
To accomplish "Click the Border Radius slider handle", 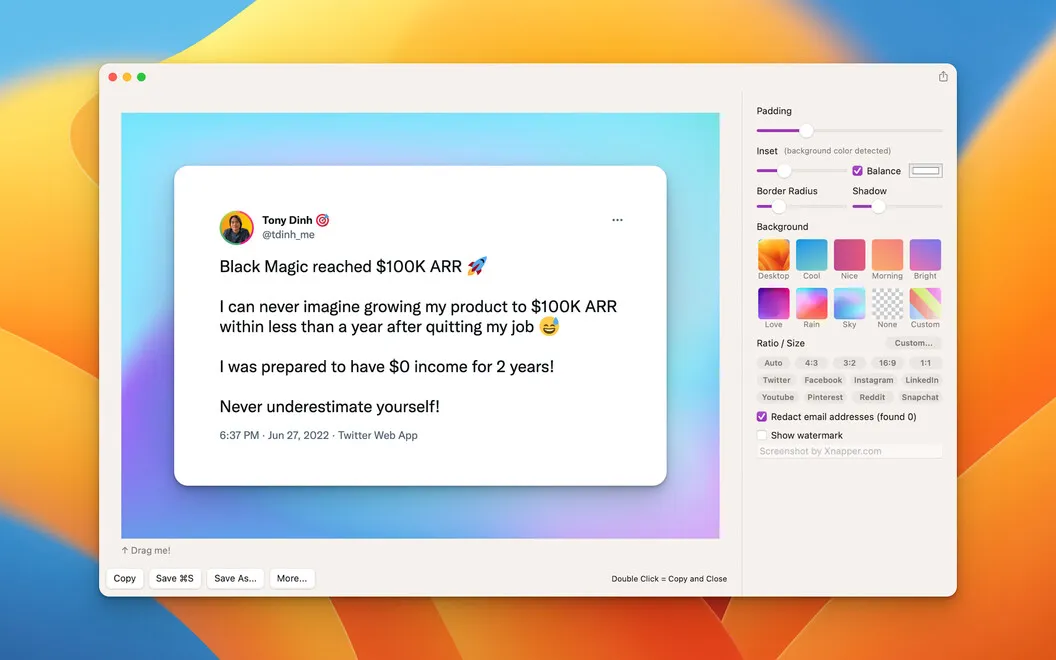I will [779, 207].
